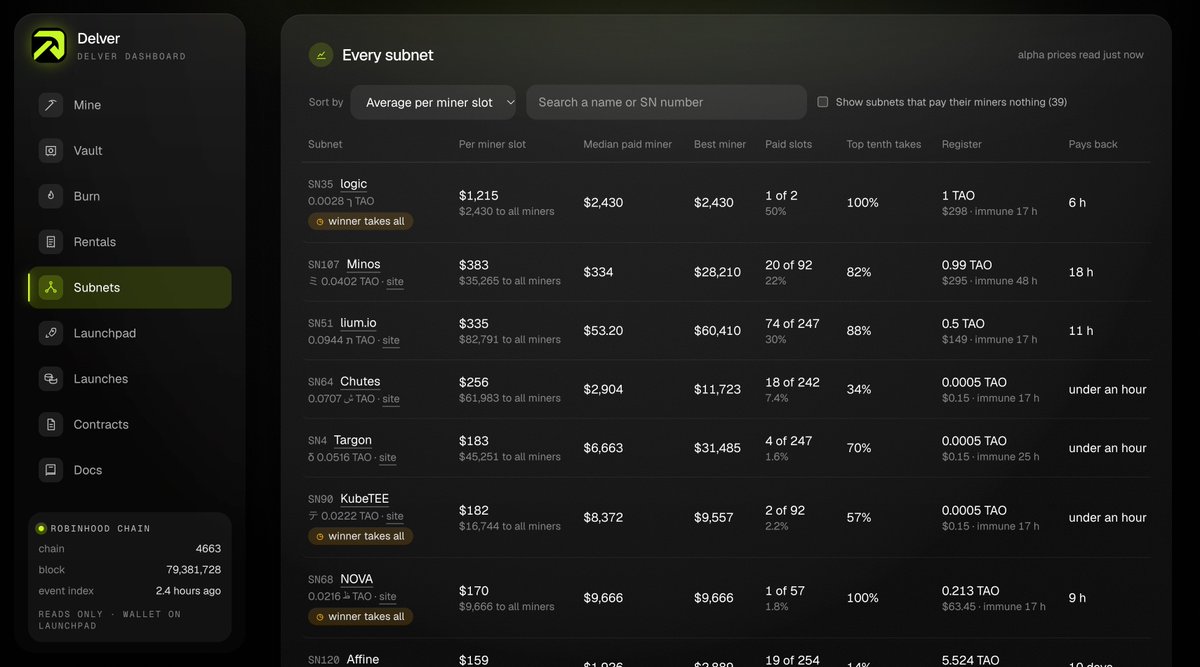Open the Docs page
Image resolution: width=1200 pixels, height=667 pixels.
pyautogui.click(x=130, y=470)
